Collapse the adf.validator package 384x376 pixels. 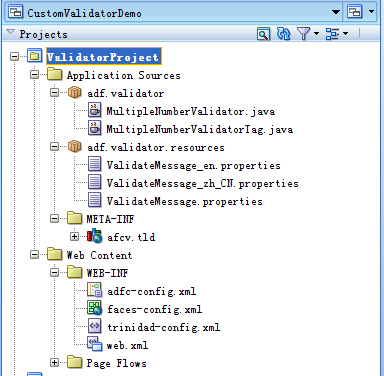pos(54,92)
